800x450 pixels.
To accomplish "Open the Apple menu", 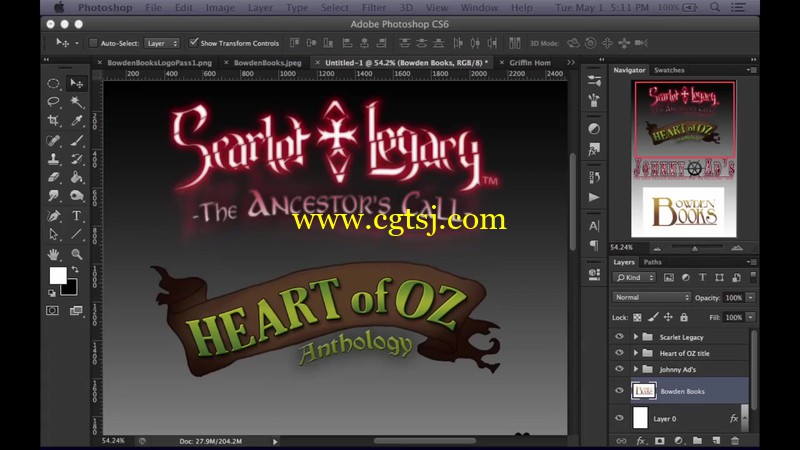I will (59, 8).
